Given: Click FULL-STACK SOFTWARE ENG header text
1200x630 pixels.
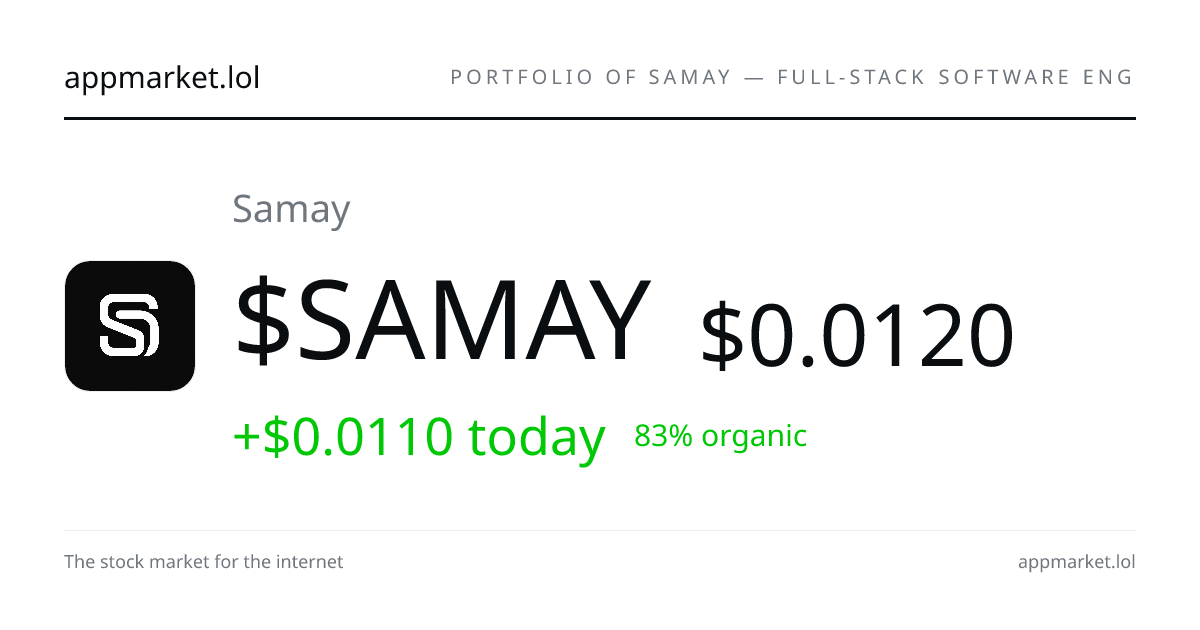Looking at the screenshot, I should (x=956, y=77).
